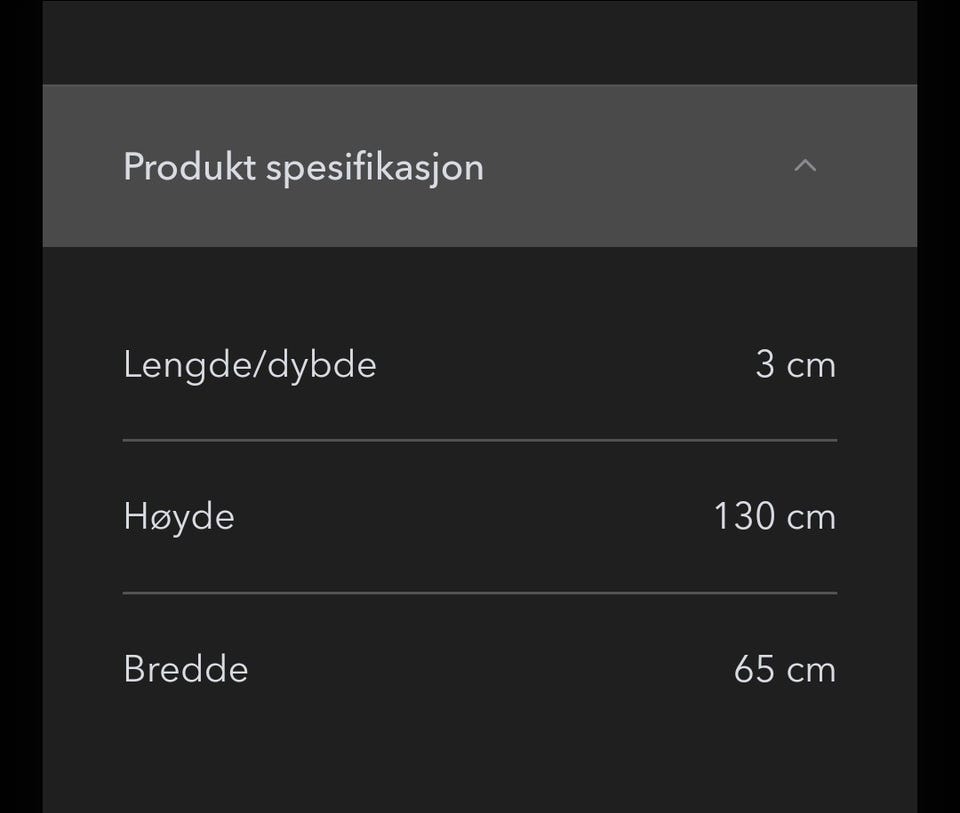Select the Lengde/dybde label
This screenshot has width=960, height=813.
coord(250,365)
